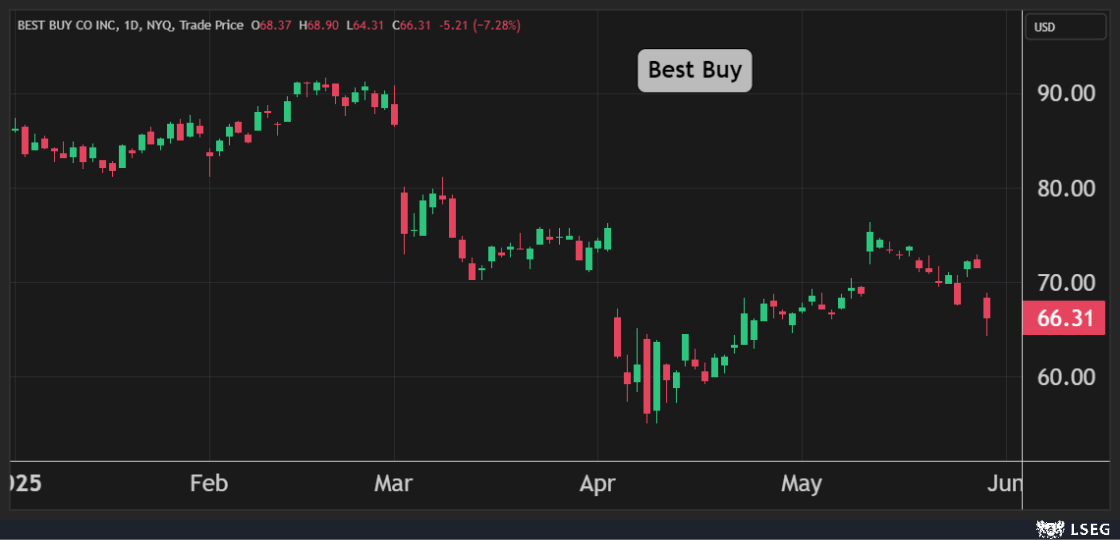Select the 66.31 current price tag

tap(1063, 319)
